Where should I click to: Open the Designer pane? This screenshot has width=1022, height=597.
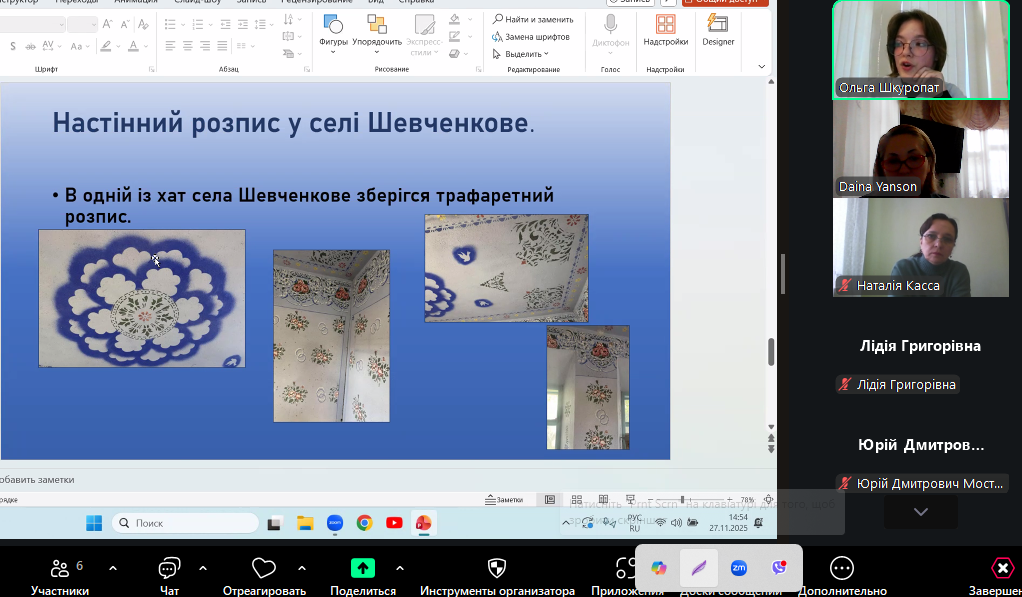point(718,30)
